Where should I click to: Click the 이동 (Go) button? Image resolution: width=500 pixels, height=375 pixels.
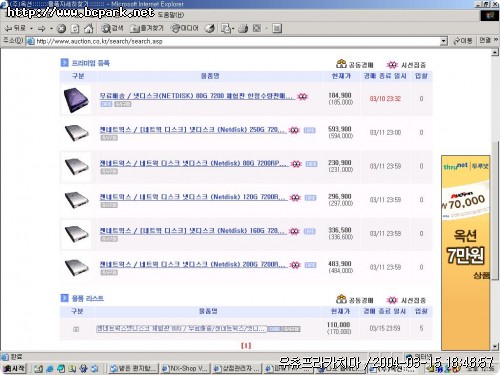463,41
